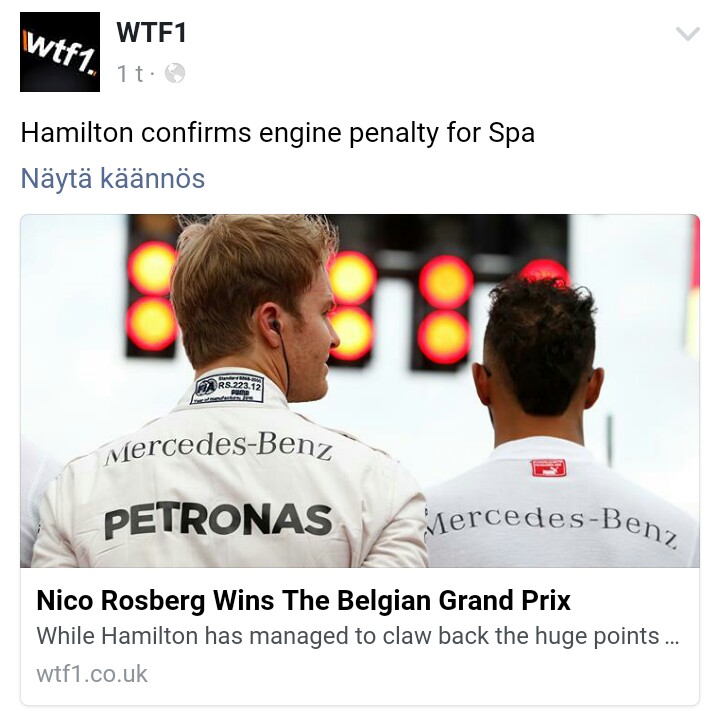Click the earphone in the blond driver's ear
Image resolution: width=720 pixels, height=716 pixels.
pos(276,326)
